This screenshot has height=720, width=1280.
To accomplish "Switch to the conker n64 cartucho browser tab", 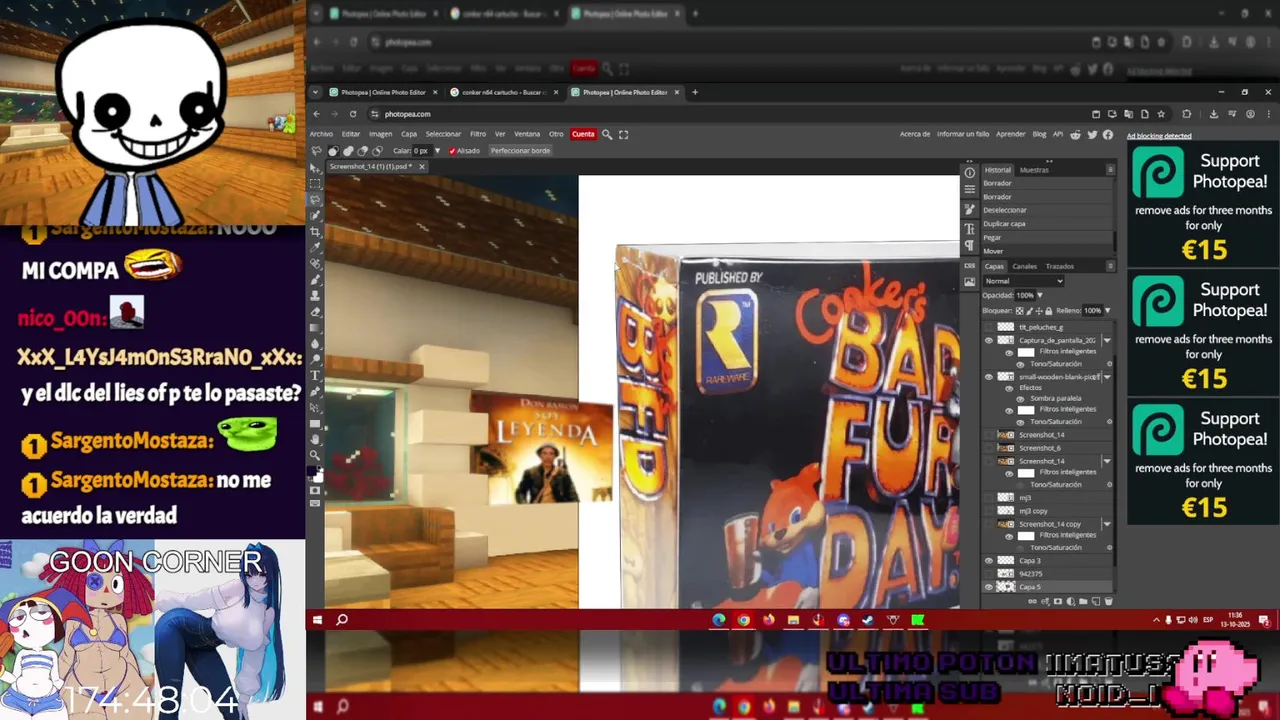I will [504, 92].
